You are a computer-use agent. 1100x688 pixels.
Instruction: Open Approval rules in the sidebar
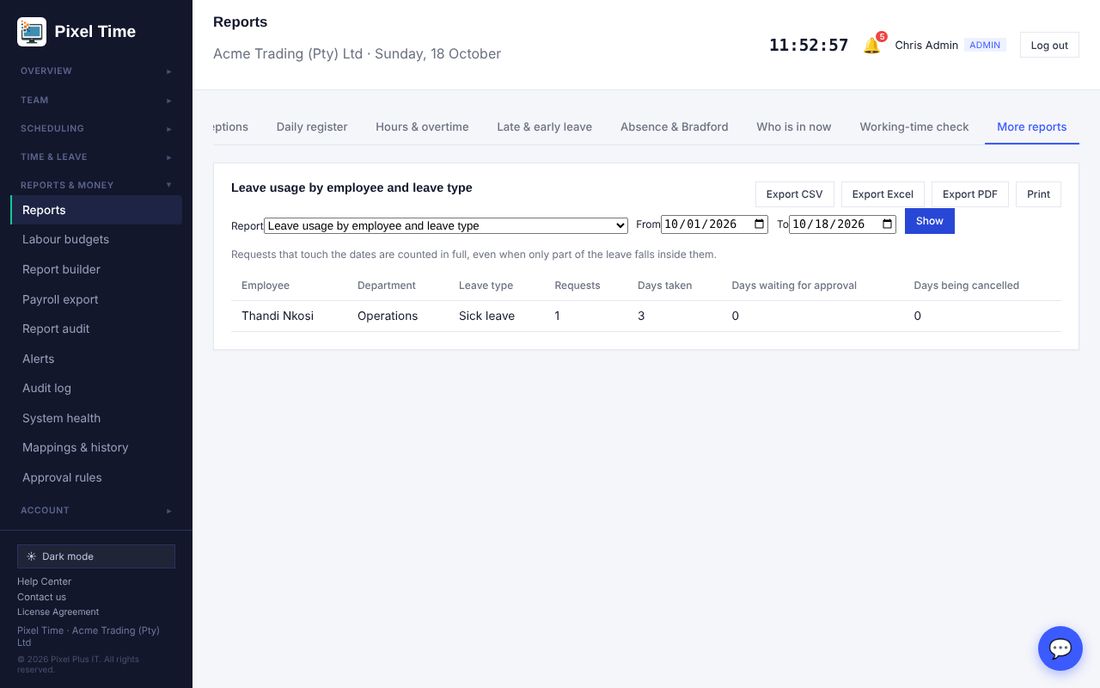click(96, 478)
